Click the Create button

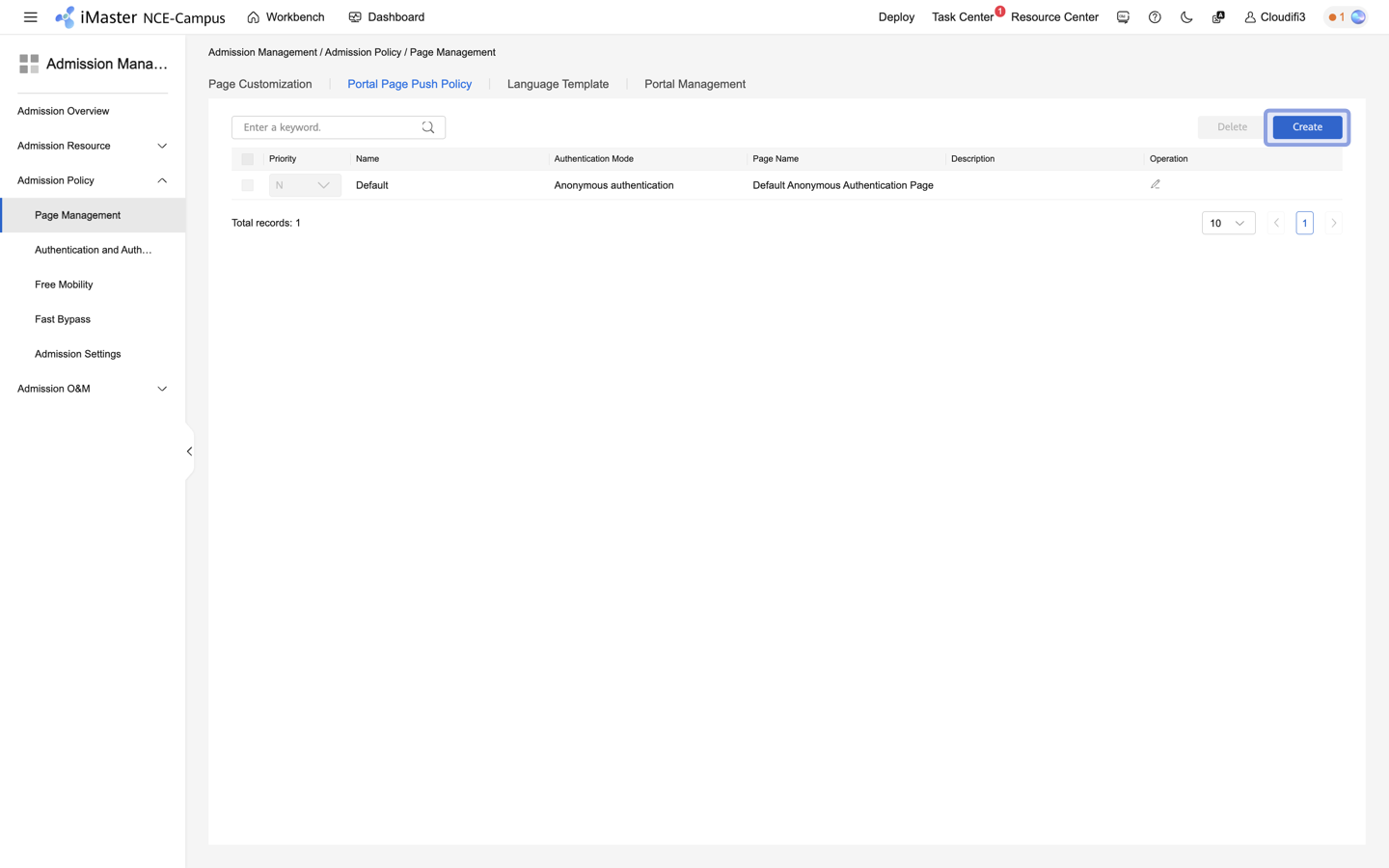coord(1306,126)
